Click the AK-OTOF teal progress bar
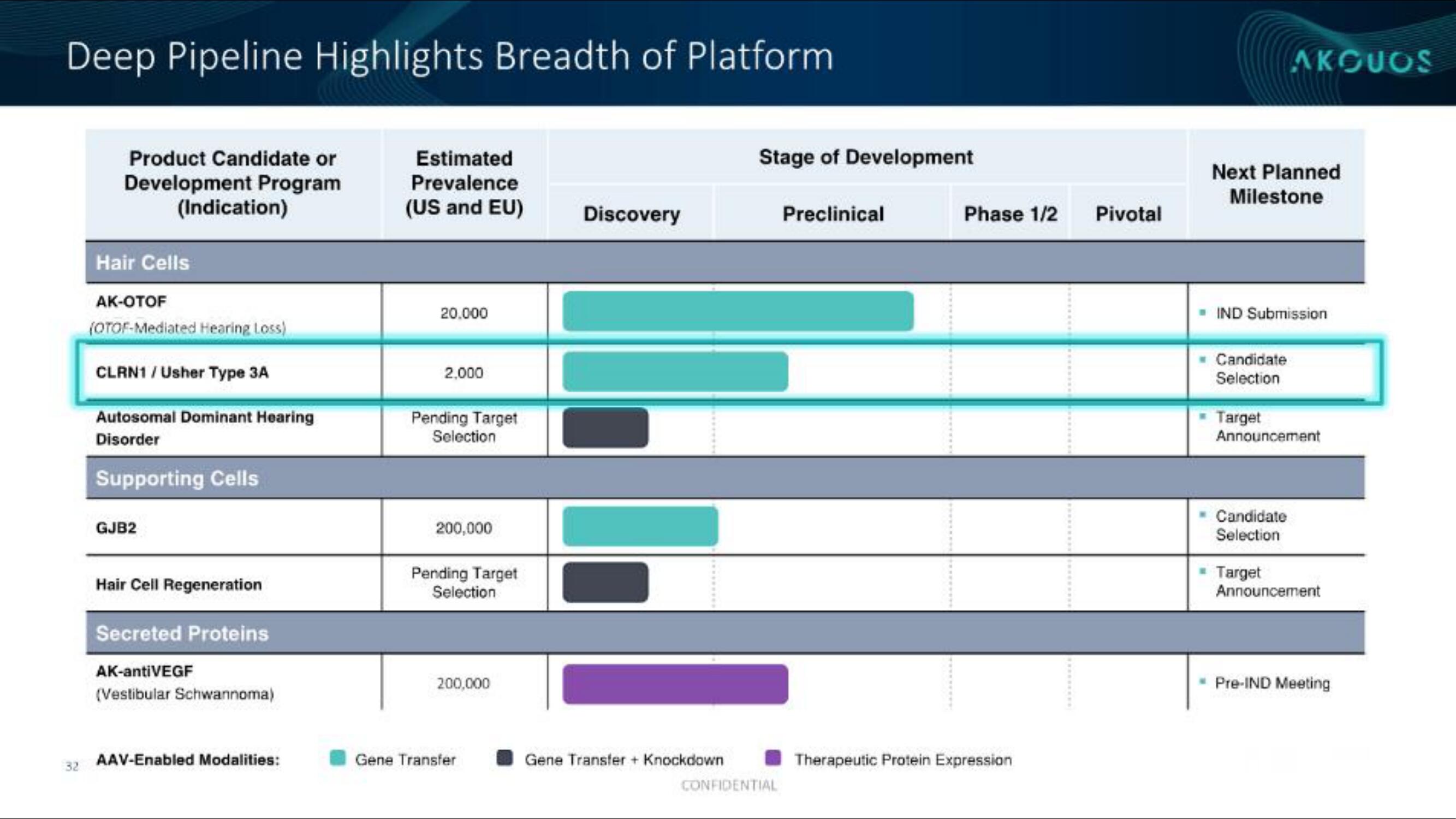The width and height of the screenshot is (1456, 819). (738, 311)
